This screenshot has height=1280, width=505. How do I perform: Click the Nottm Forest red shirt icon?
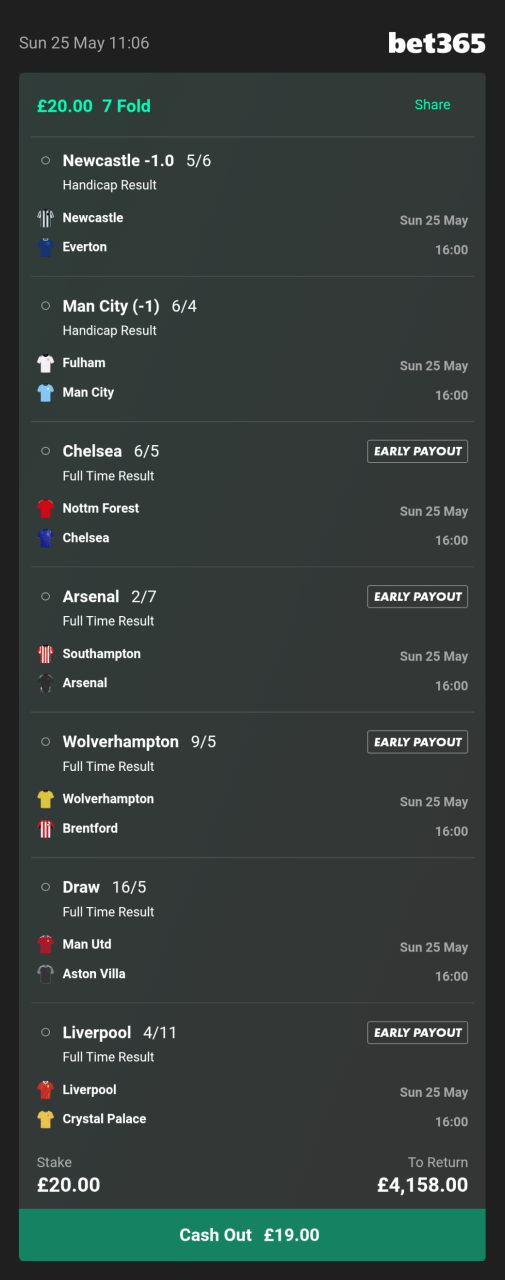(x=45, y=509)
